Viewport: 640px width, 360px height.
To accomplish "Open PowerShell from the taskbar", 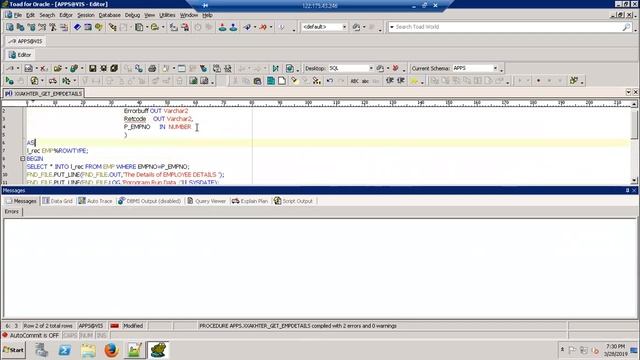I will (x=64, y=350).
